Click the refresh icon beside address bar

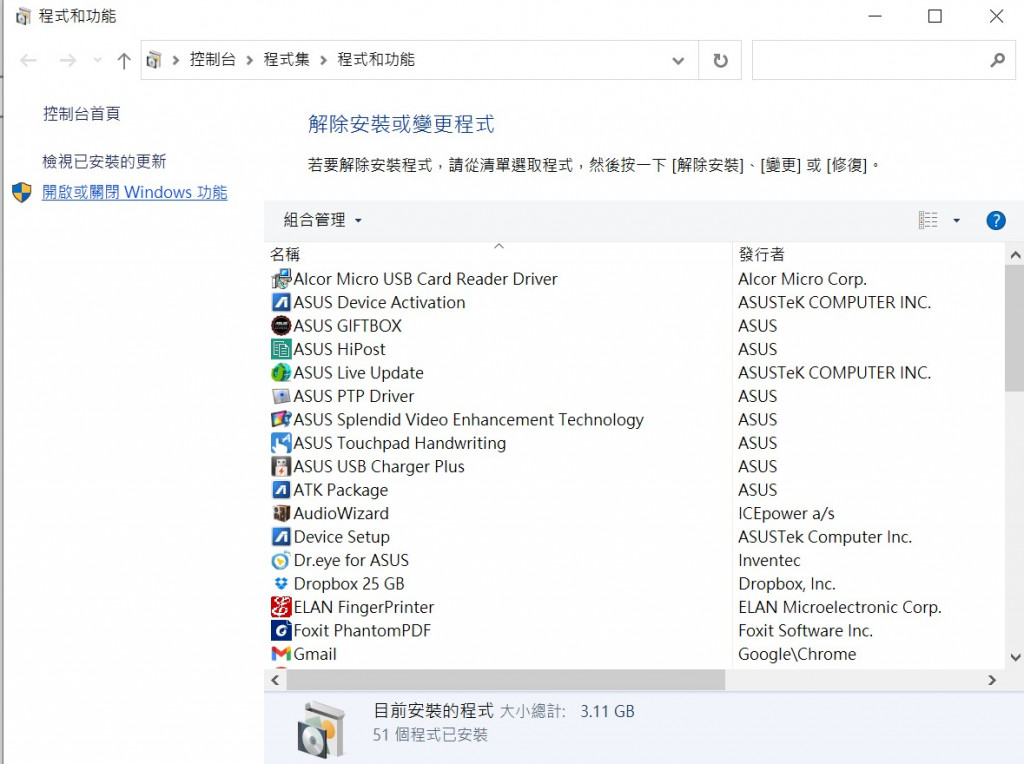(x=720, y=61)
